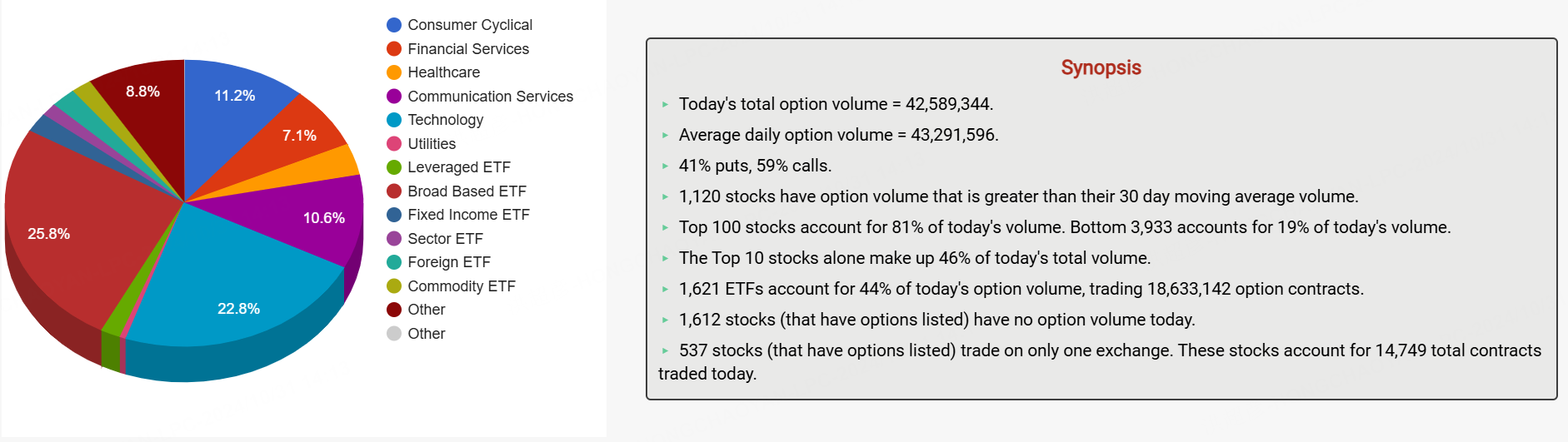
Task: Click the Fixed Income ETF legend dot
Action: [x=394, y=215]
